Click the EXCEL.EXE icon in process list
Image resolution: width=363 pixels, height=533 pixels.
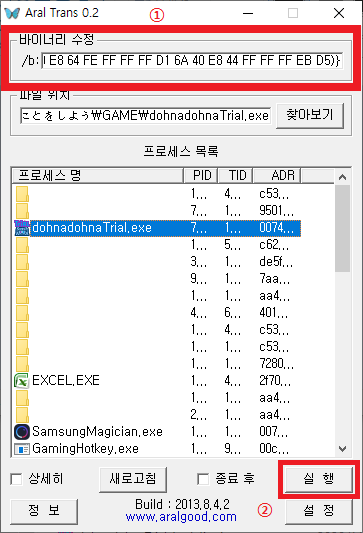click(22, 381)
